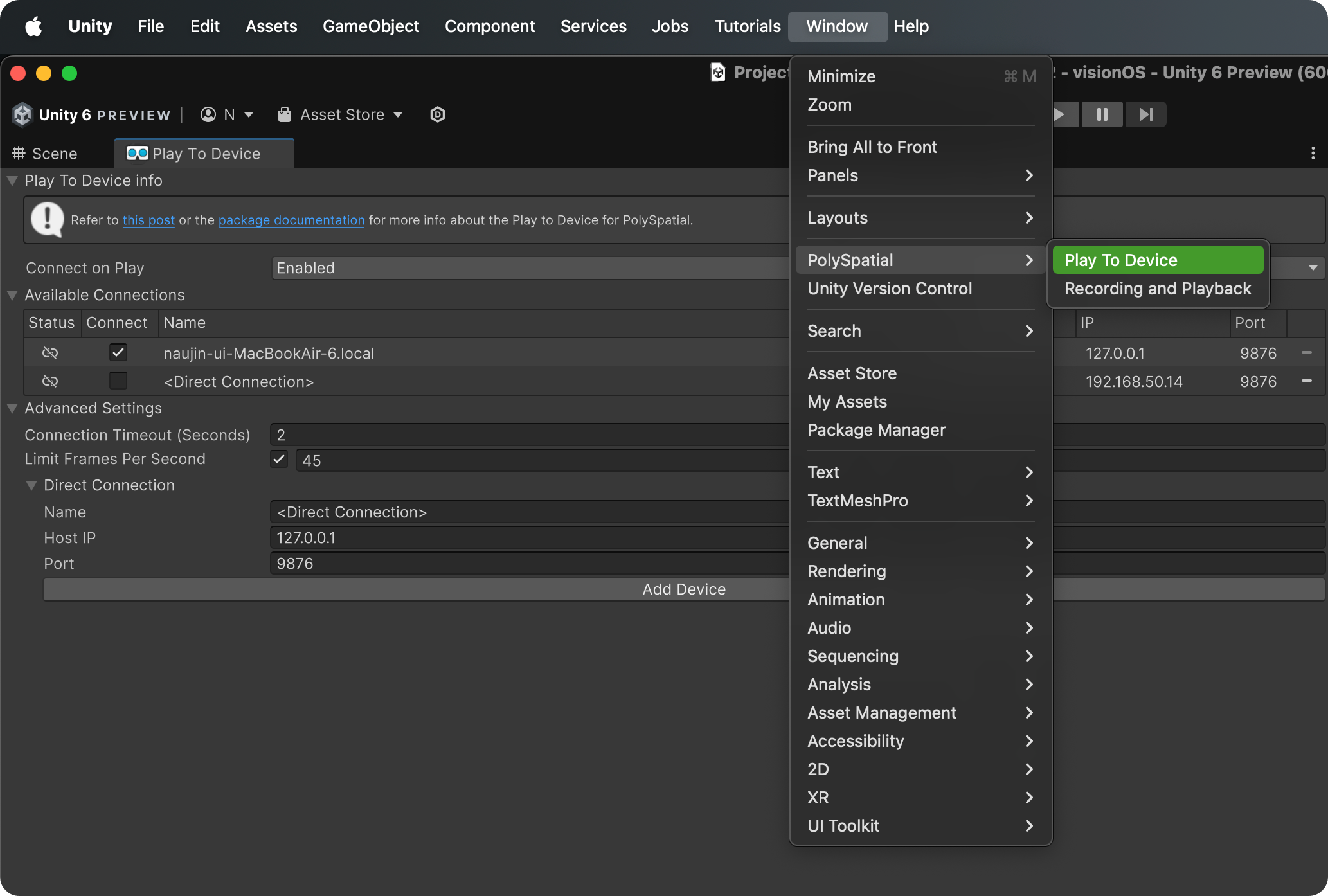Click the Apple menu icon
Screen dimensions: 1328x896
click(x=33, y=26)
